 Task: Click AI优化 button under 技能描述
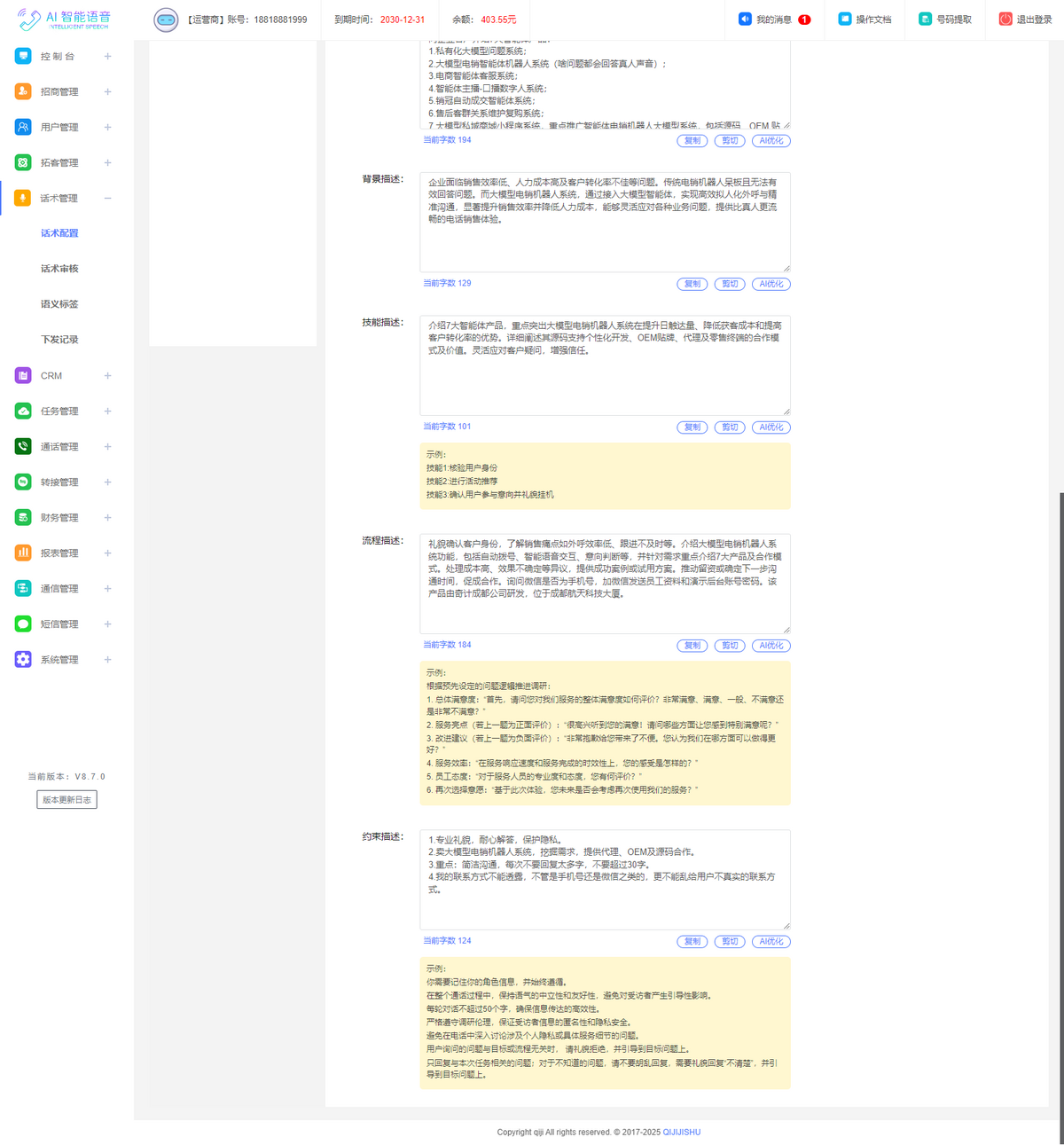tap(771, 427)
